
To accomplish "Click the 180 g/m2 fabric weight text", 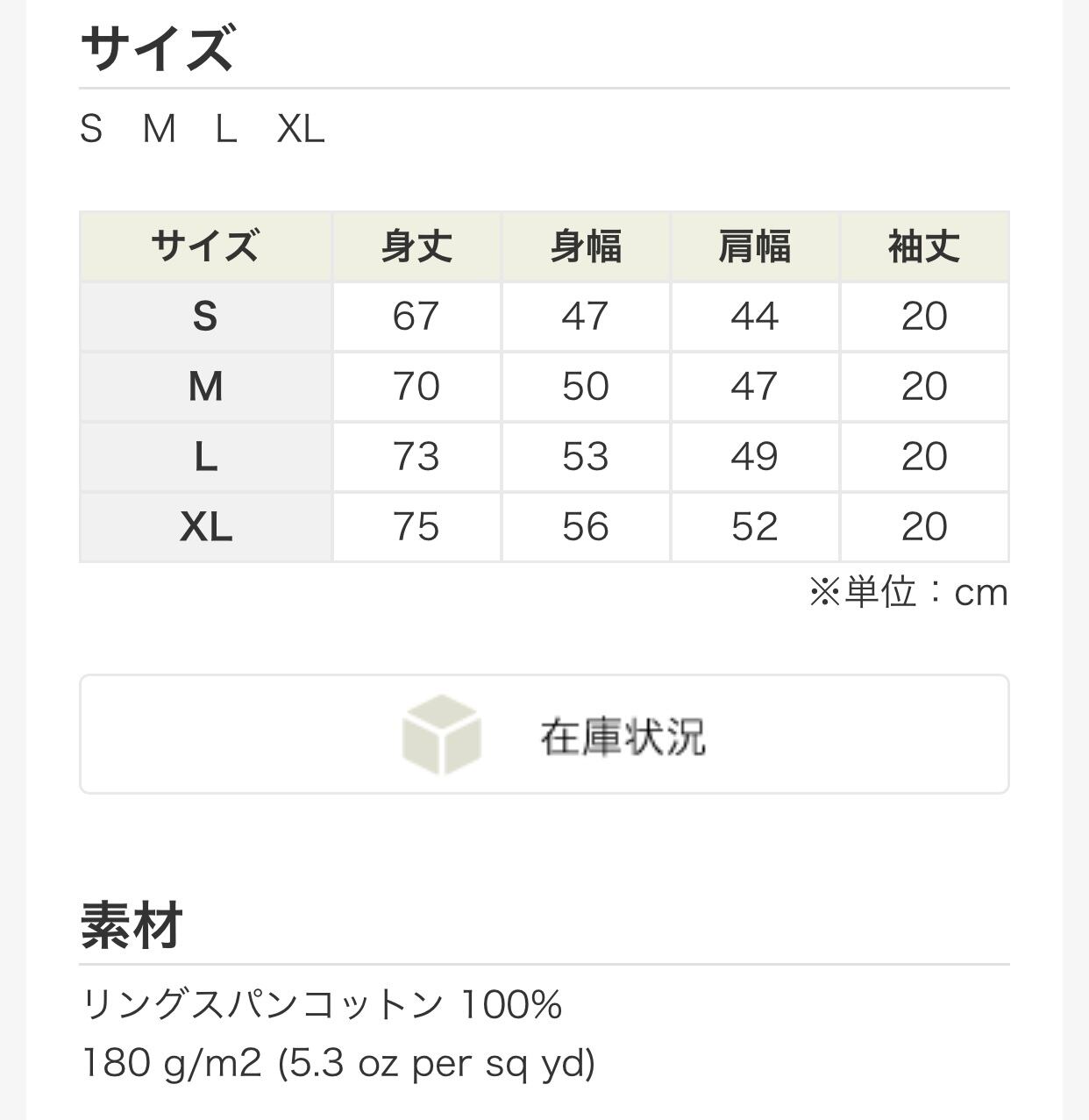I will click(338, 1063).
